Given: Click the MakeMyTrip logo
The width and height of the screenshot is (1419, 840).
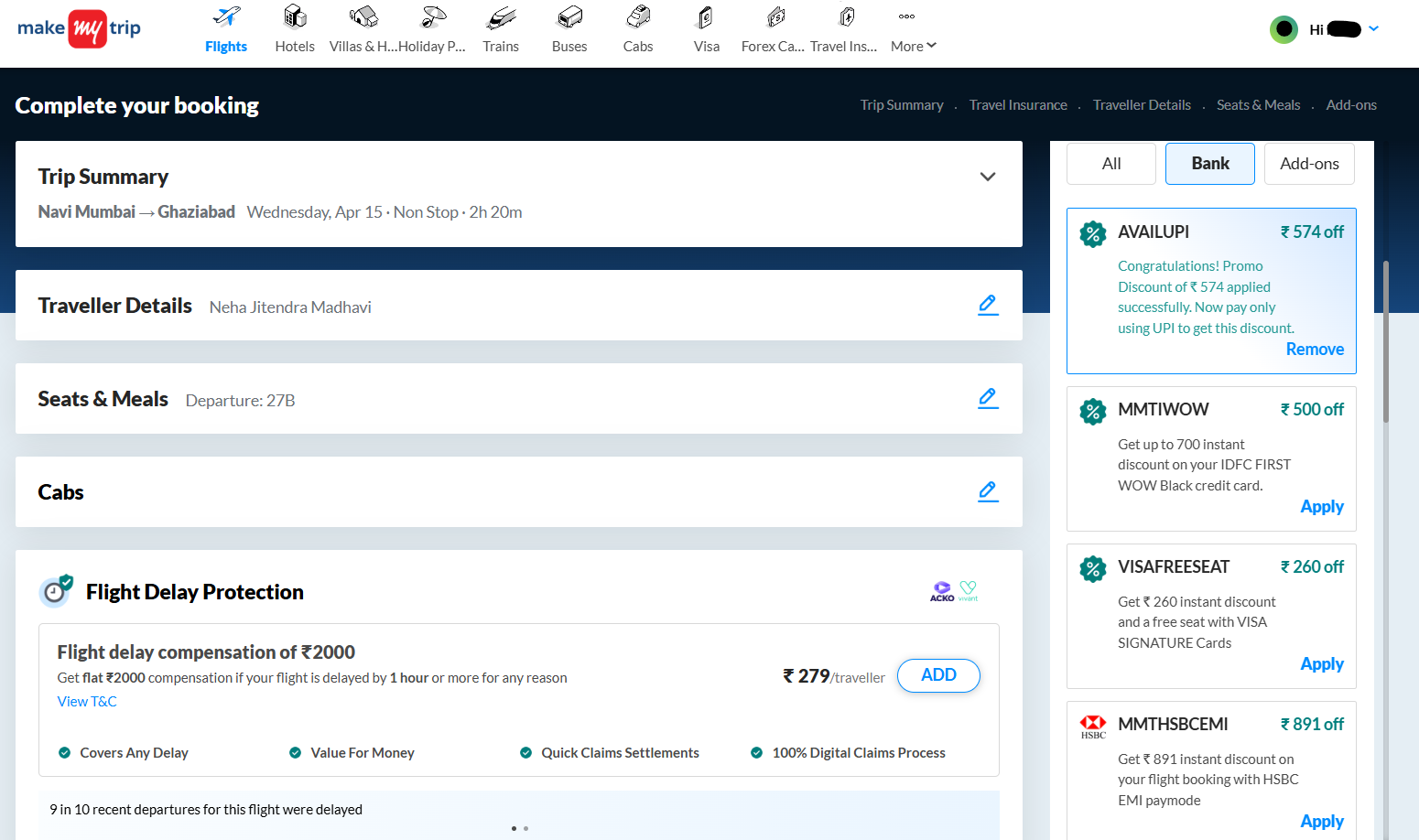Looking at the screenshot, I should tap(80, 28).
